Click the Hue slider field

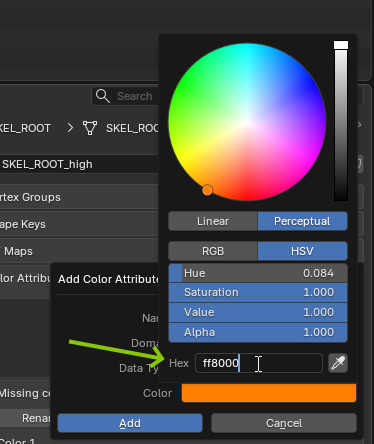click(258, 273)
